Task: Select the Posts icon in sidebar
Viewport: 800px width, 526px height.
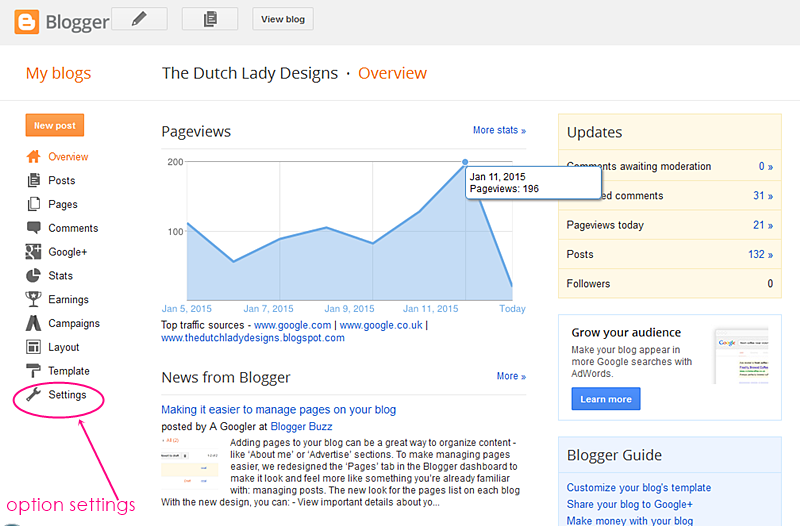Action: [33, 180]
